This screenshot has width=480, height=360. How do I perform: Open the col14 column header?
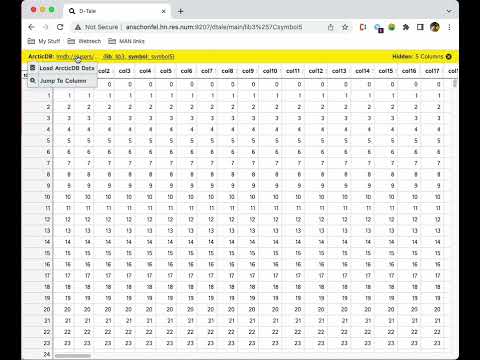362,71
